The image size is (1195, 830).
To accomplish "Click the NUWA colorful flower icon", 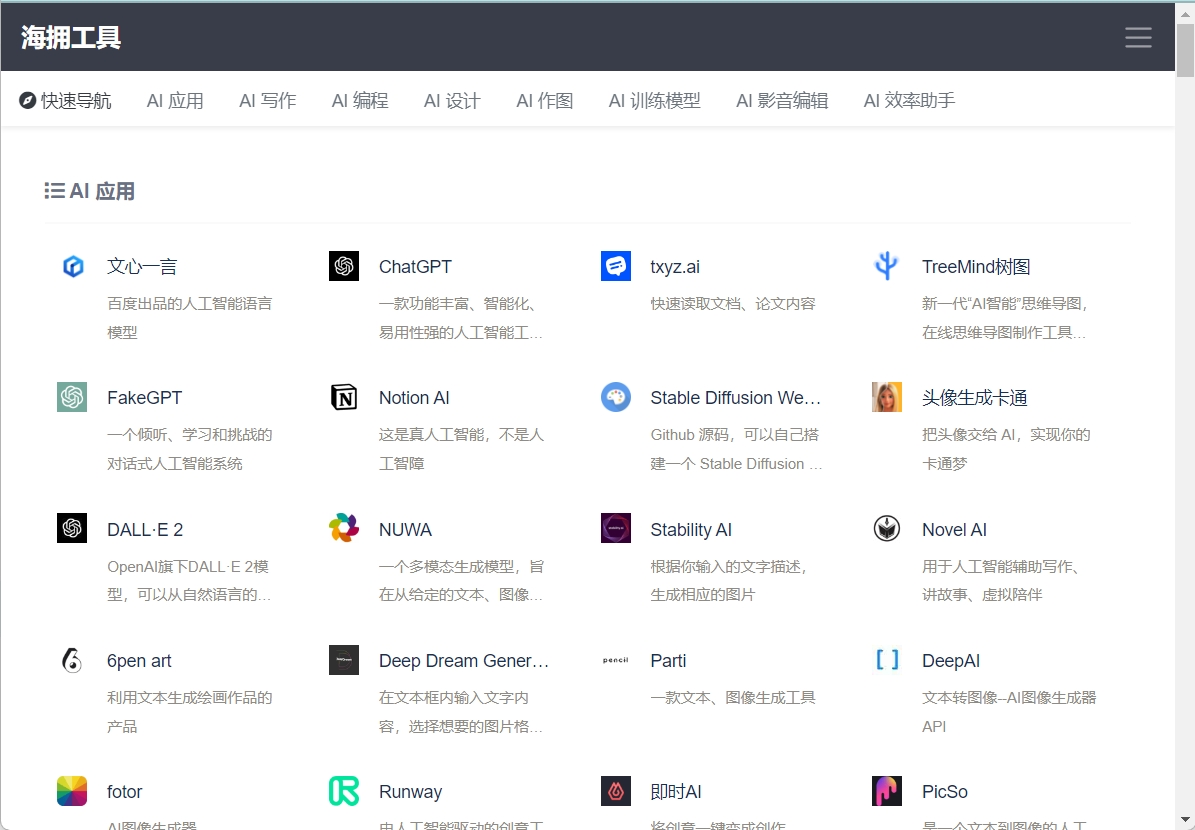I will pyautogui.click(x=344, y=528).
